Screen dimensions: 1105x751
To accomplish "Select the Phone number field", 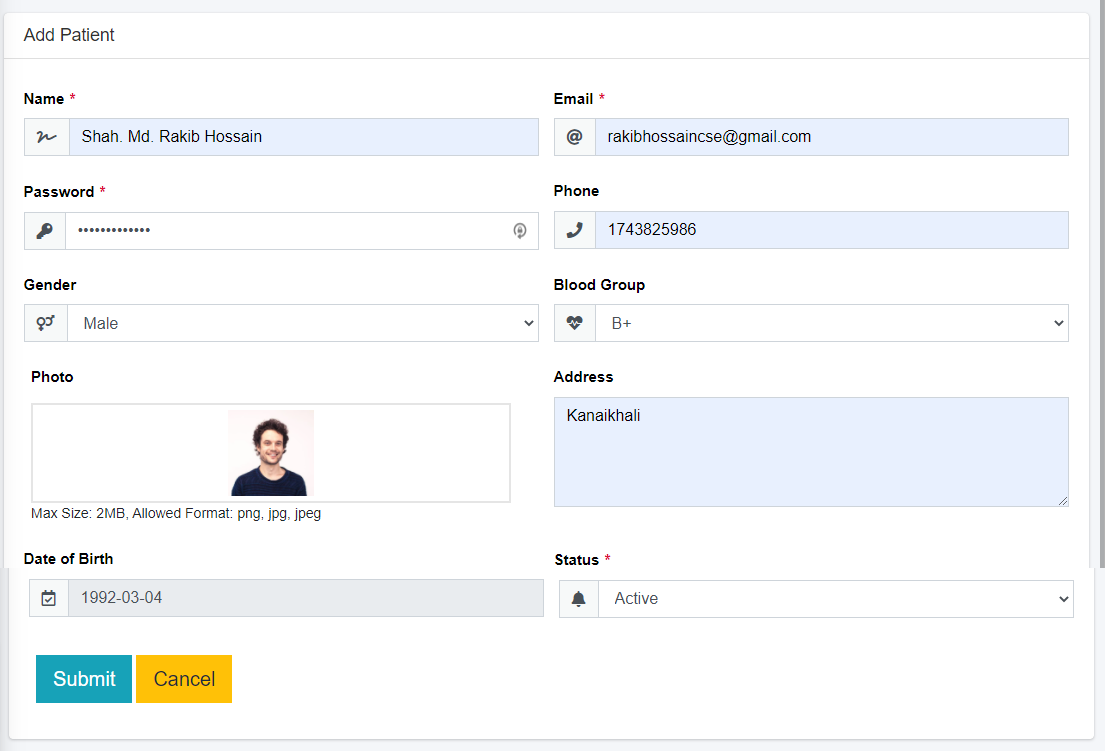I will point(831,230).
